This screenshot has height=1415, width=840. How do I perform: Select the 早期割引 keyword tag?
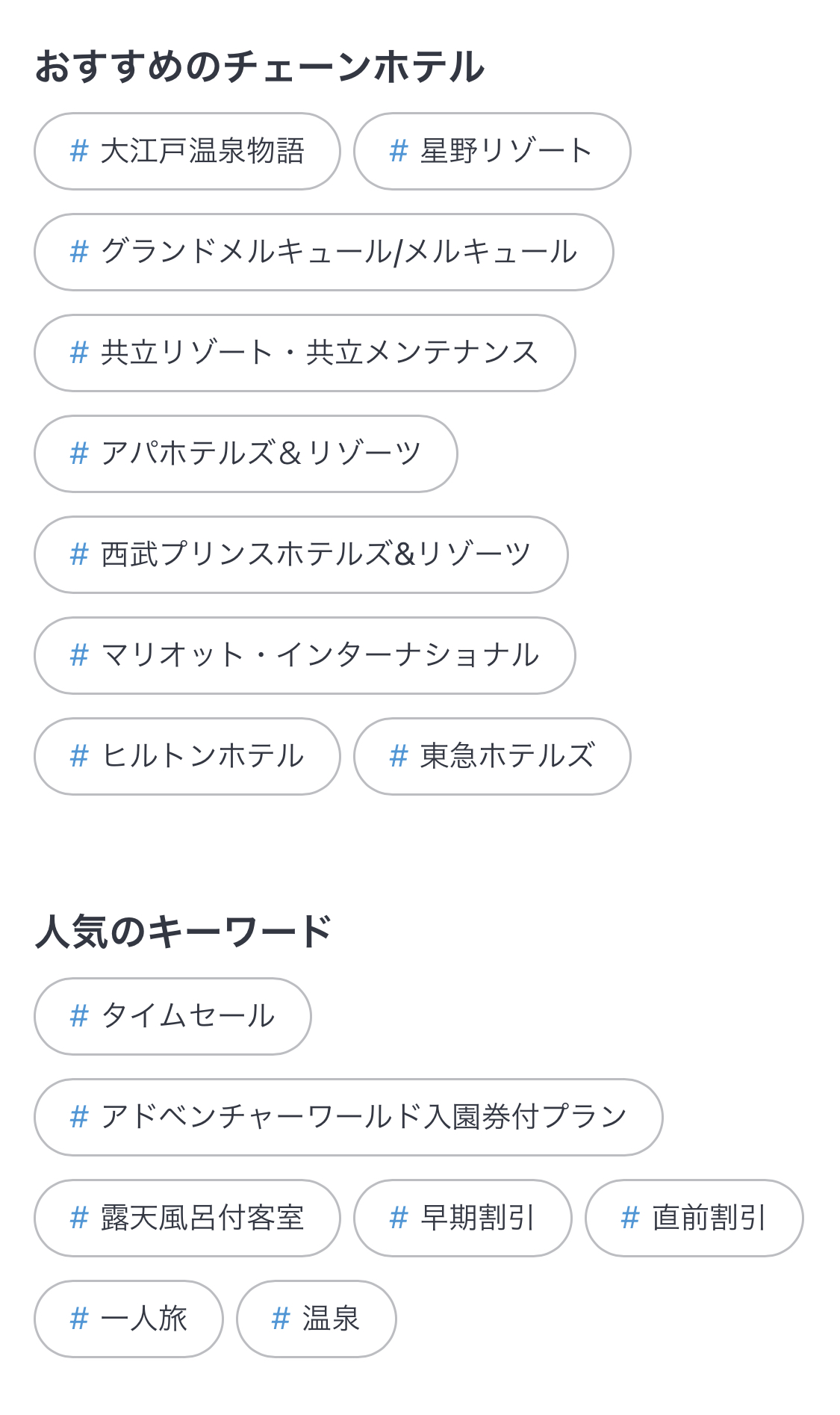[x=463, y=1219]
